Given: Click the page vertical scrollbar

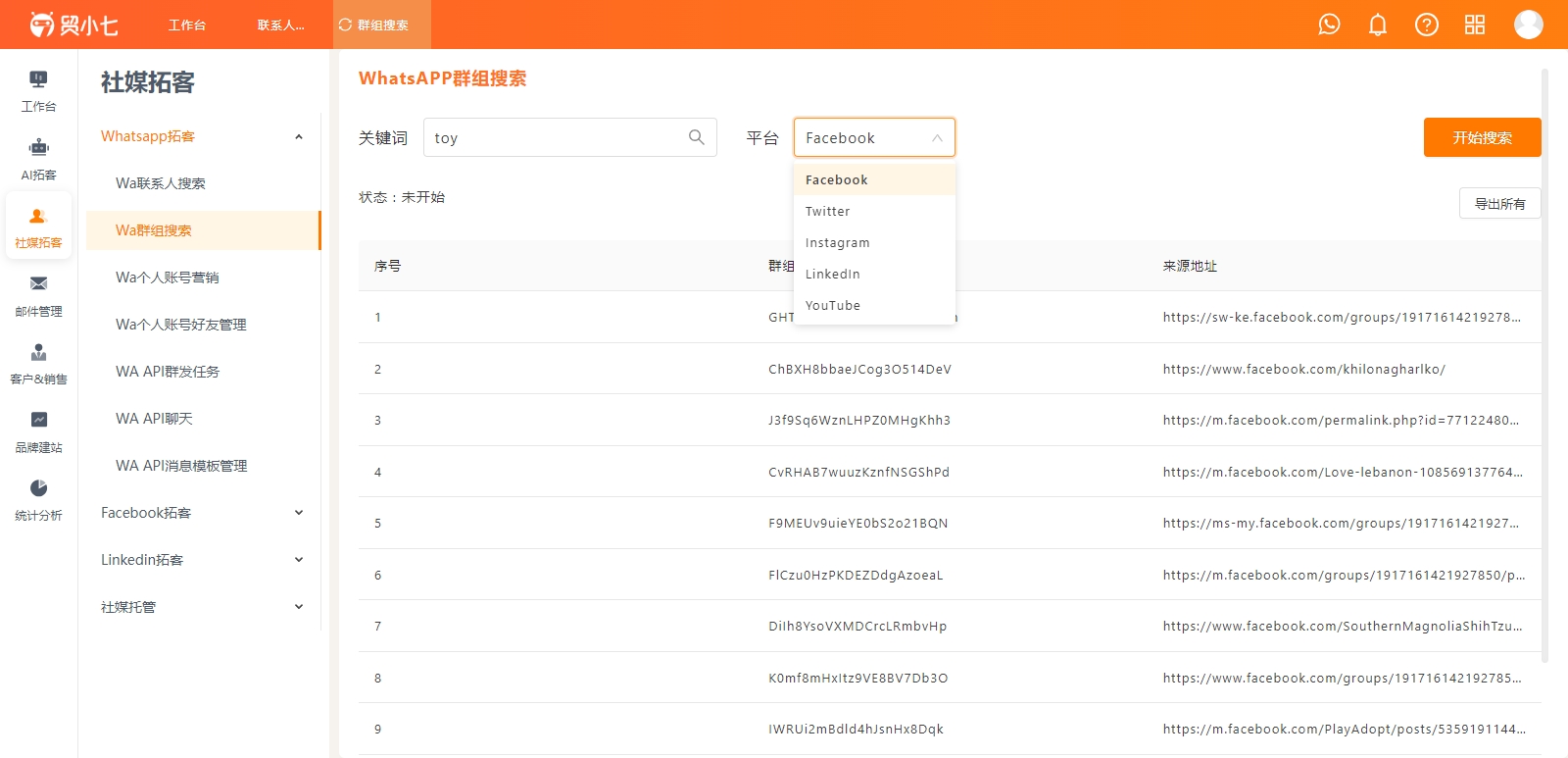Looking at the screenshot, I should 1545,365.
